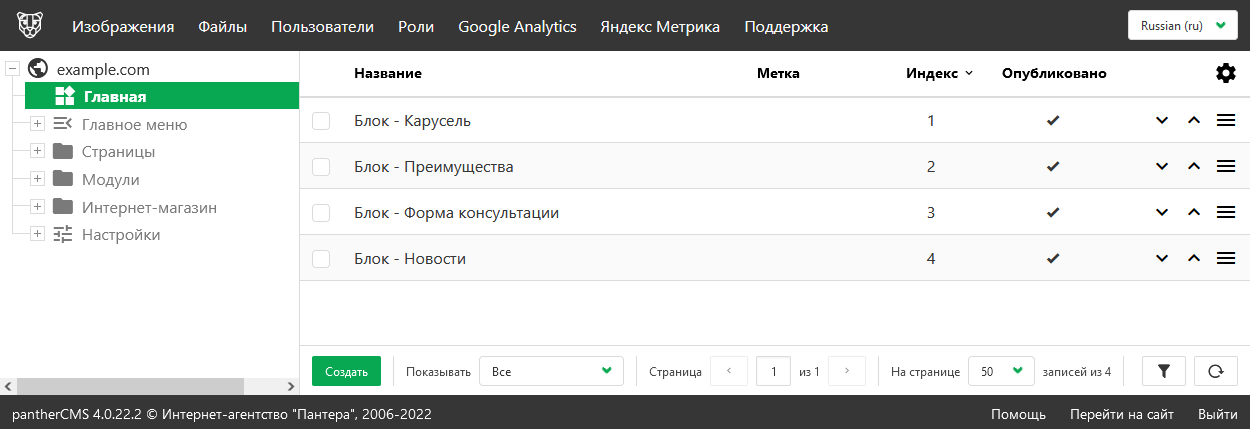Screen dimensions: 1250x429
Task: Open the Яндекс Метрика menu
Action: [x=660, y=27]
